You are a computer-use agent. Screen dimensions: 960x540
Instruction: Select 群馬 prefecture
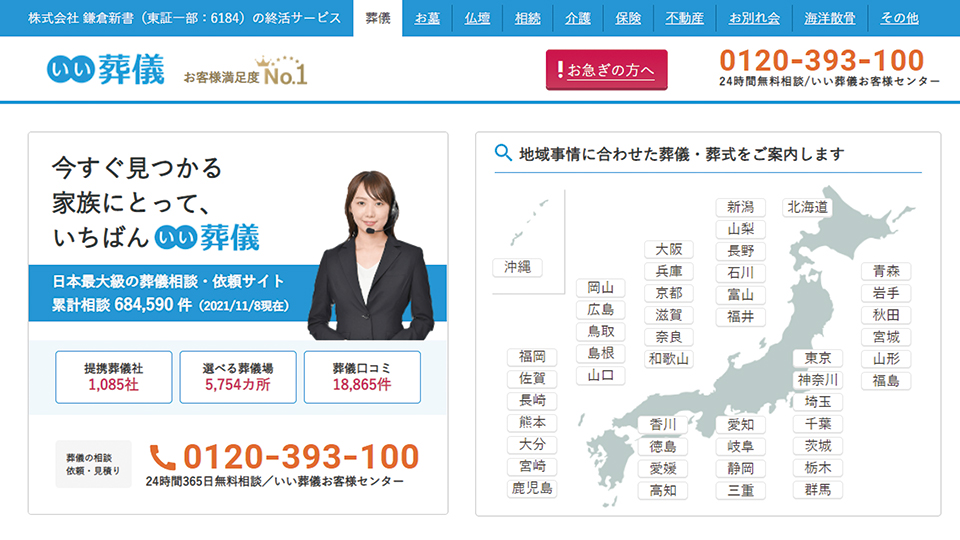(818, 490)
